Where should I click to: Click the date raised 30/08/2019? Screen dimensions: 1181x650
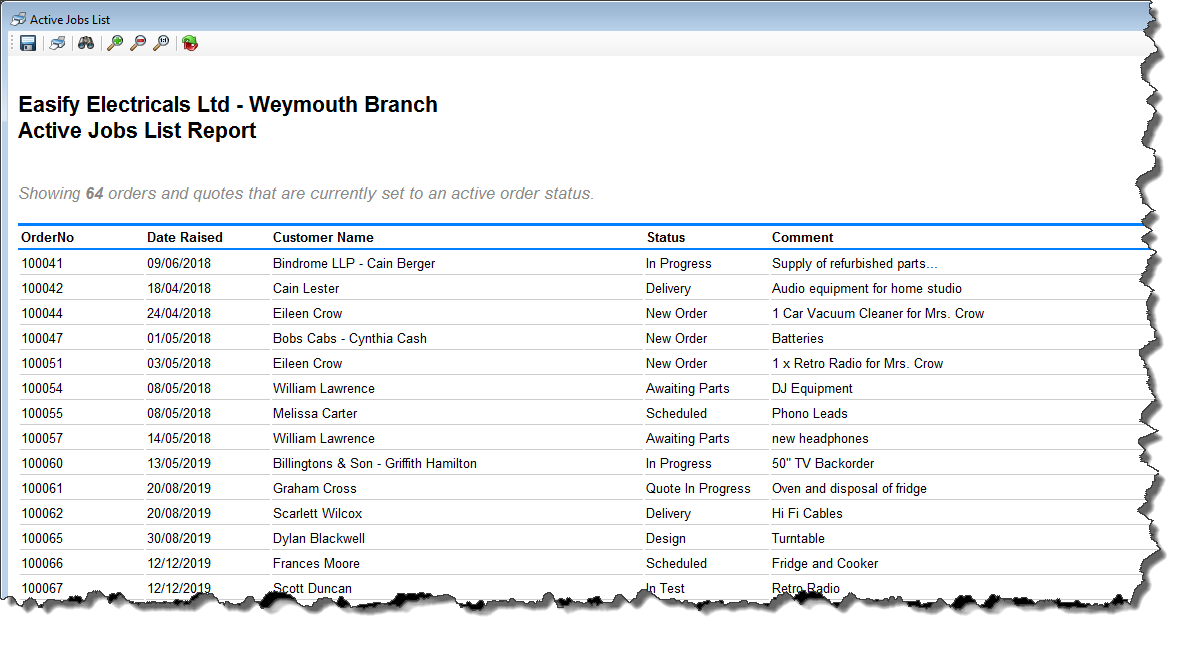click(179, 539)
